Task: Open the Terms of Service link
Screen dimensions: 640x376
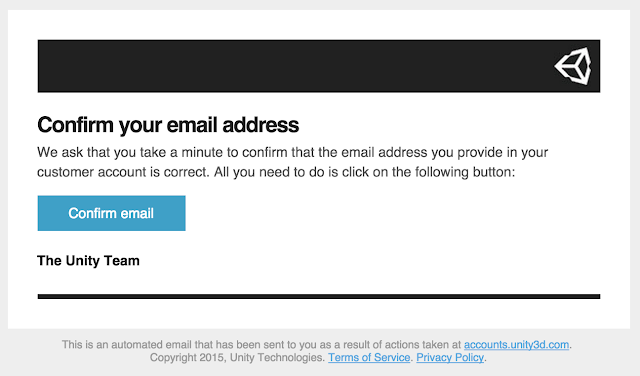Action: [x=369, y=357]
